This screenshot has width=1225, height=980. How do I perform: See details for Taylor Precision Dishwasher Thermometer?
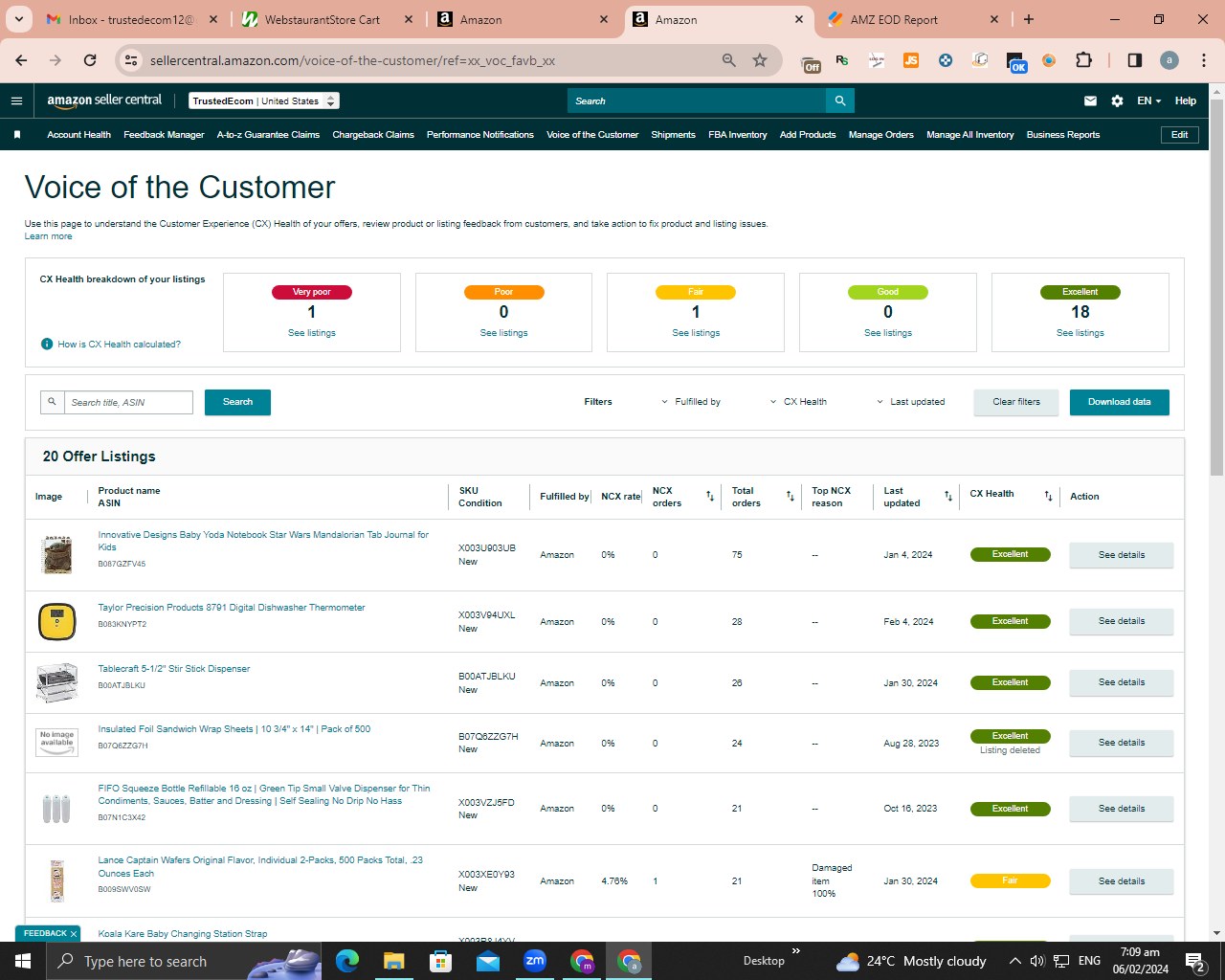pos(1122,621)
